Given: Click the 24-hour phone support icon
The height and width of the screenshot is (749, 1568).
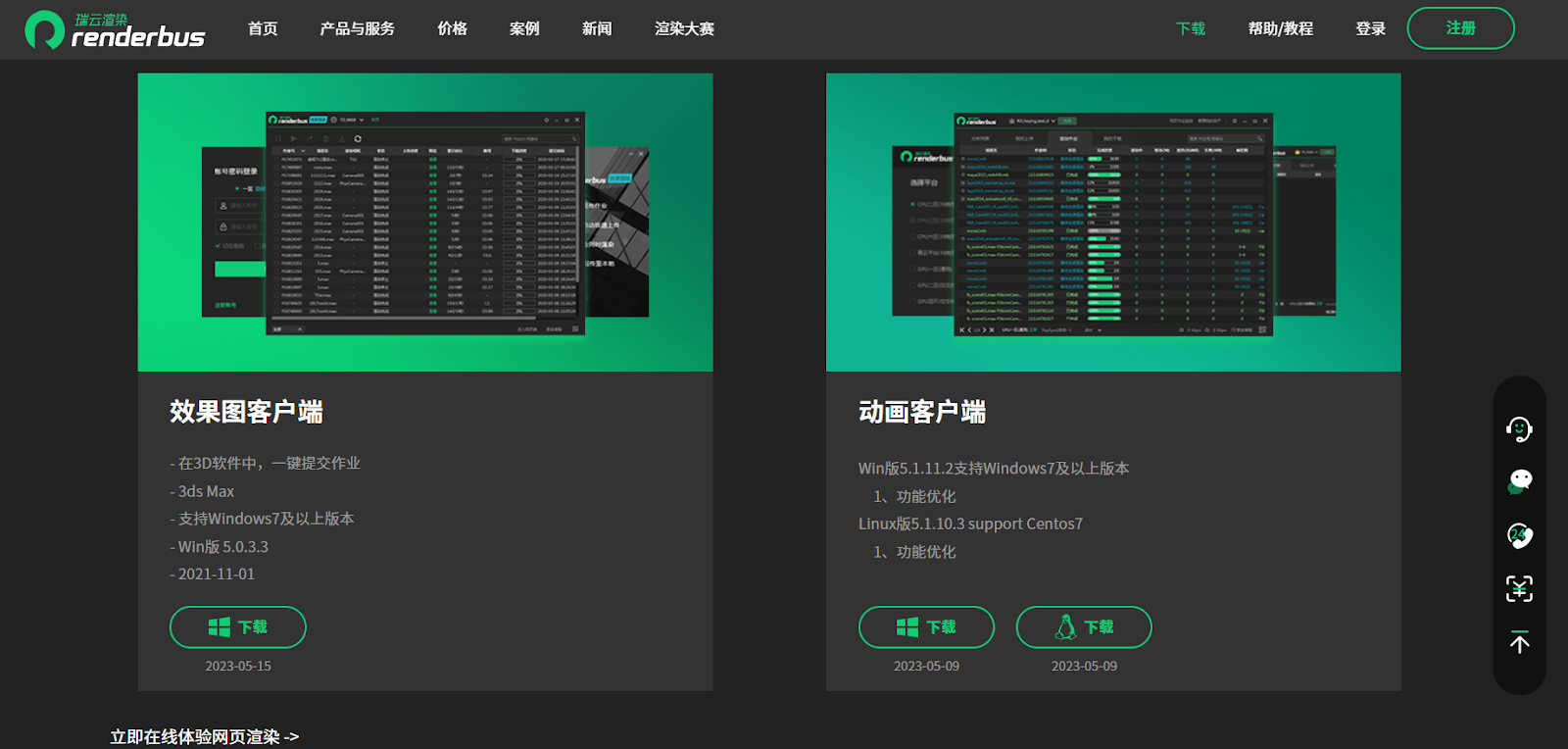Looking at the screenshot, I should (x=1519, y=535).
